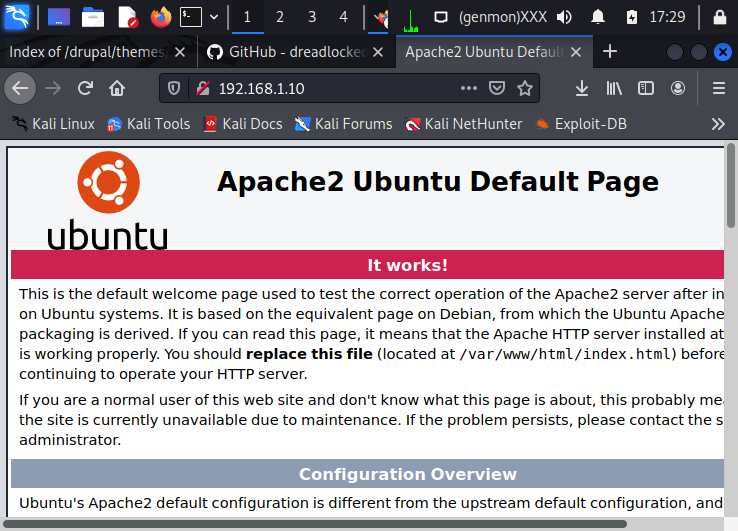This screenshot has width=738, height=531.
Task: Click the Ubuntu logo image
Action: click(x=108, y=201)
